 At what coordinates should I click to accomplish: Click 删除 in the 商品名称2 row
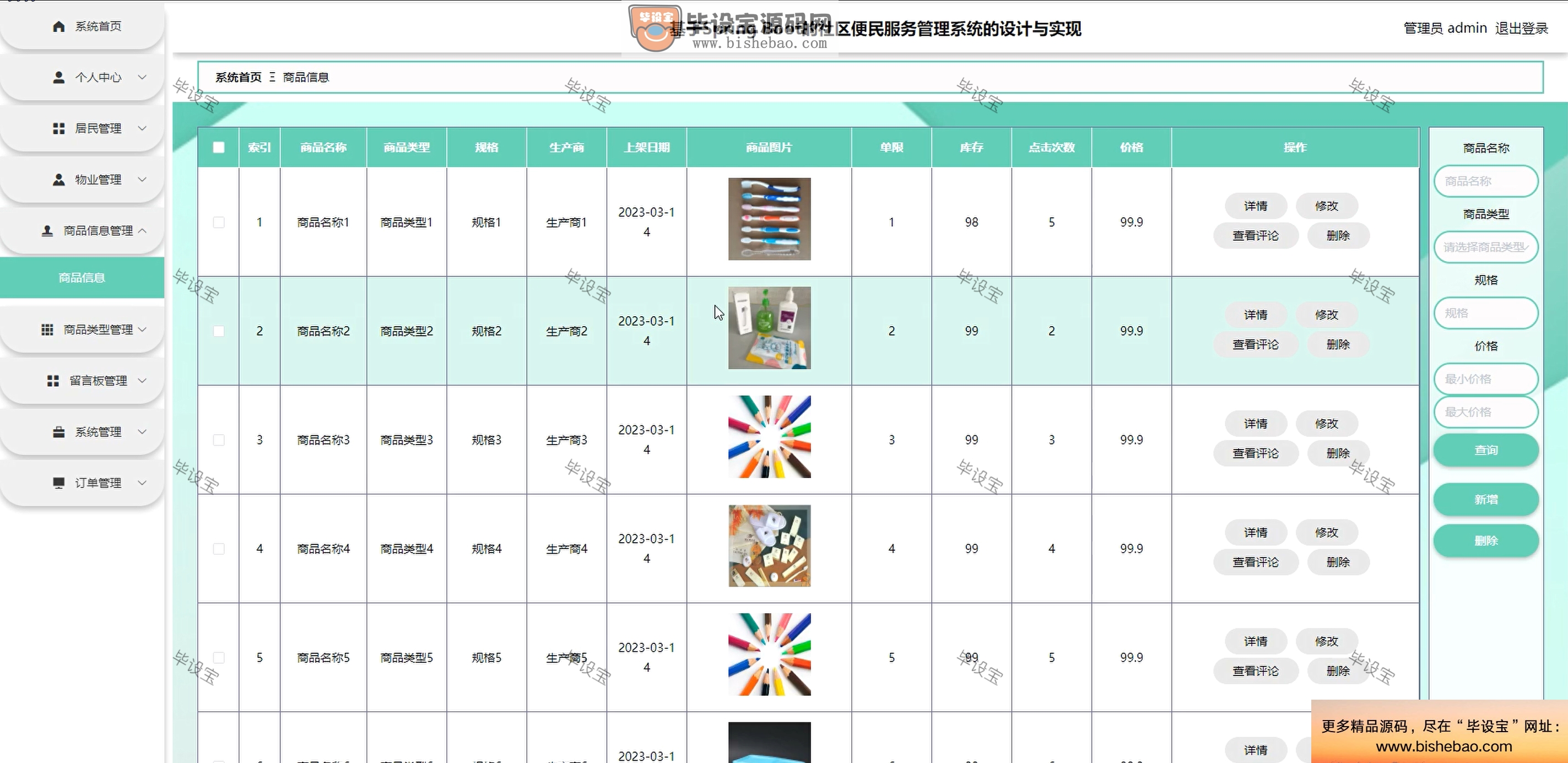(x=1338, y=344)
